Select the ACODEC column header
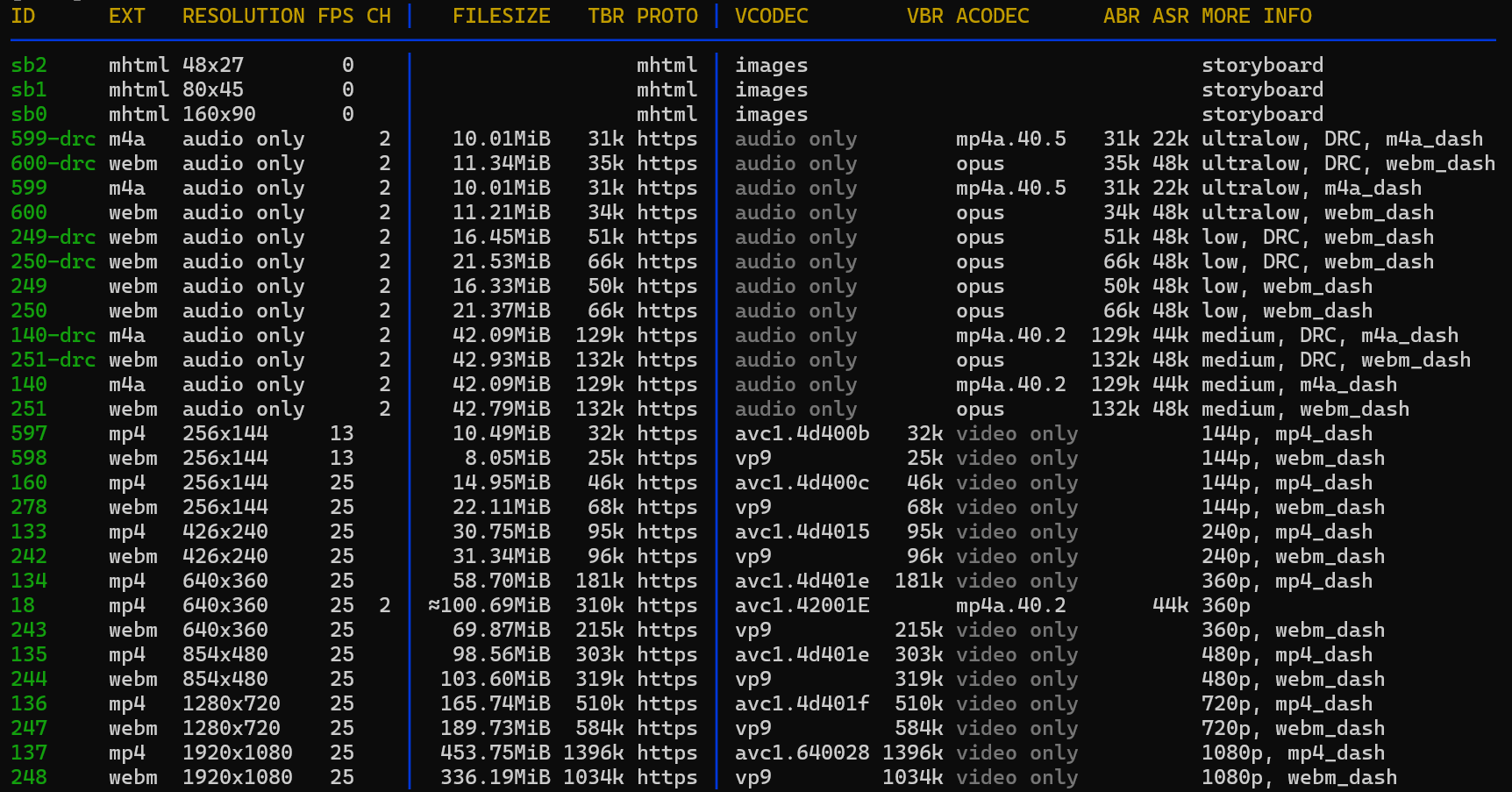The image size is (1512, 792). click(993, 16)
